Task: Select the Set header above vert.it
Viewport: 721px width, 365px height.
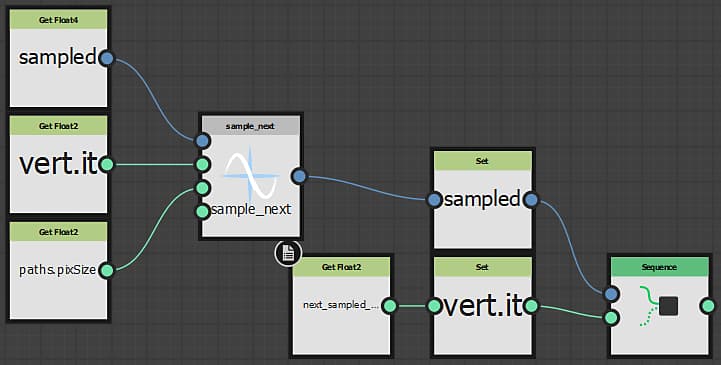Action: pyautogui.click(x=483, y=267)
